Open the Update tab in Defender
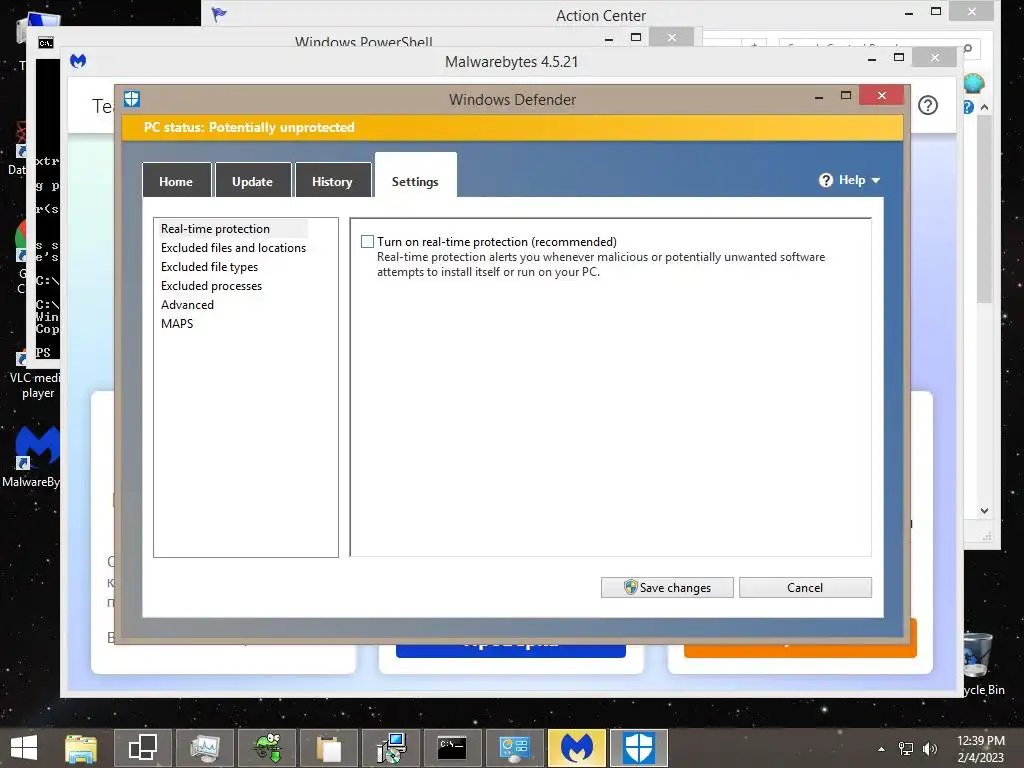Viewport: 1024px width, 768px height. click(x=252, y=181)
